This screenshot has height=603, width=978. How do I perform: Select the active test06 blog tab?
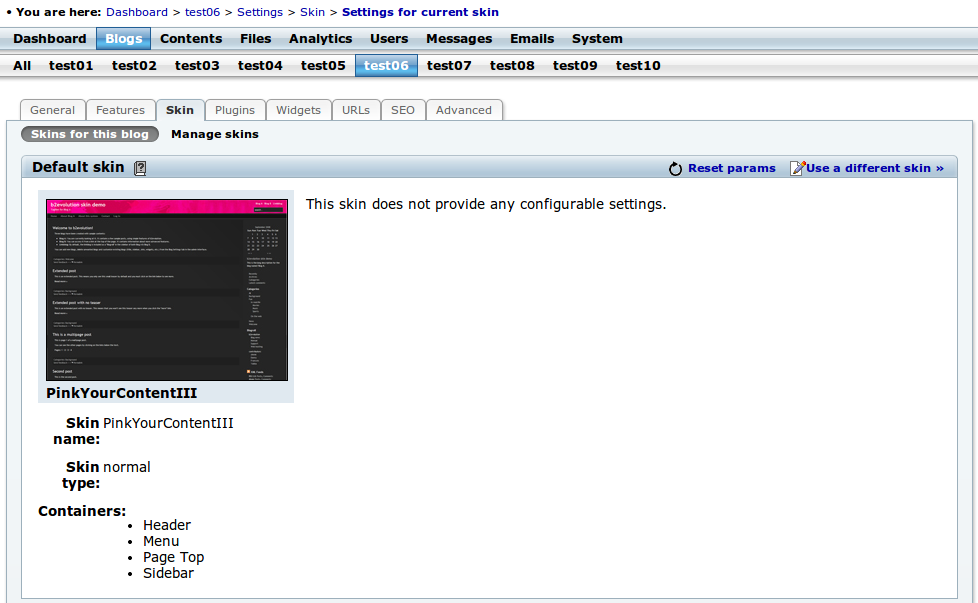point(386,65)
